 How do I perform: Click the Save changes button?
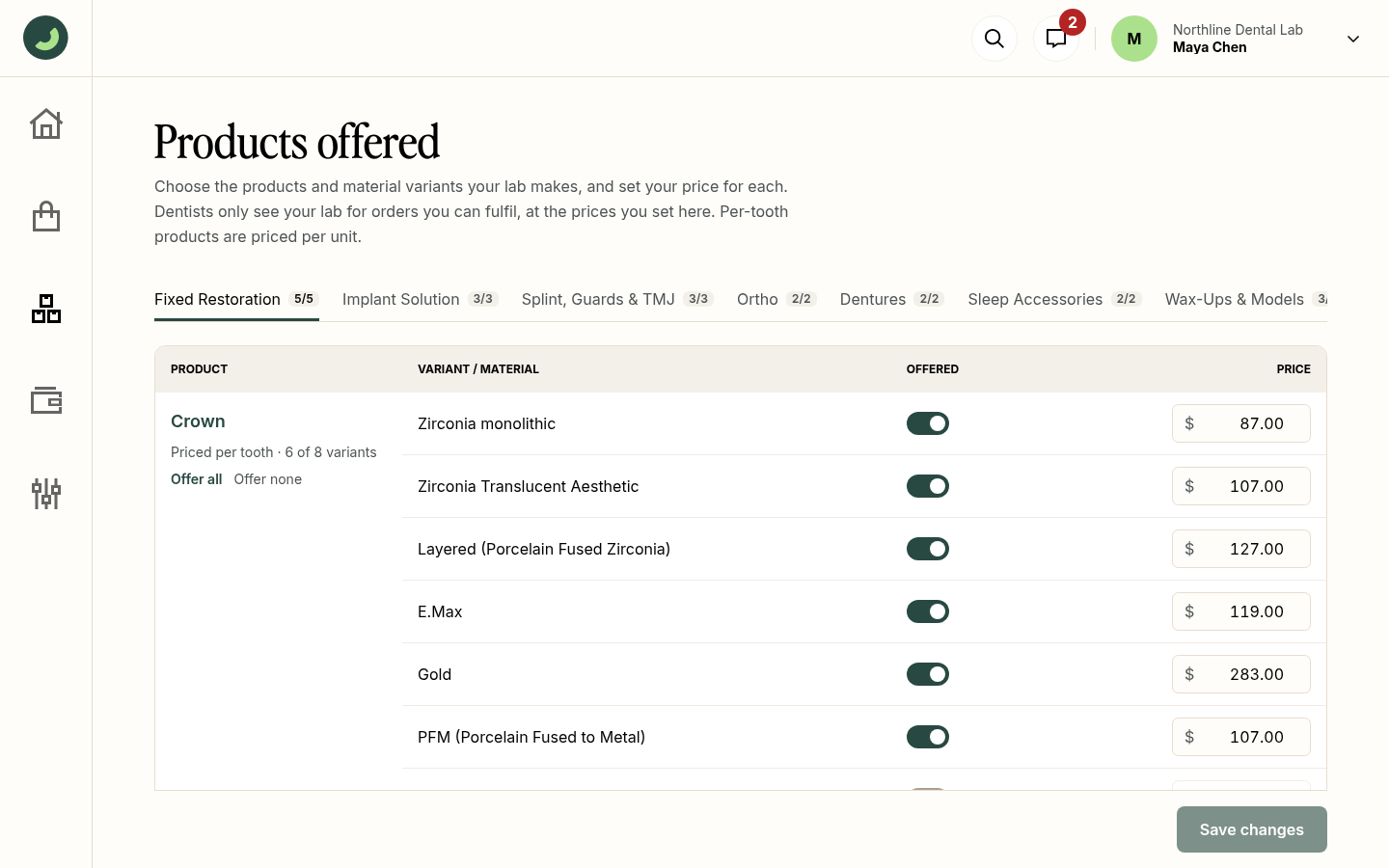pos(1252,829)
